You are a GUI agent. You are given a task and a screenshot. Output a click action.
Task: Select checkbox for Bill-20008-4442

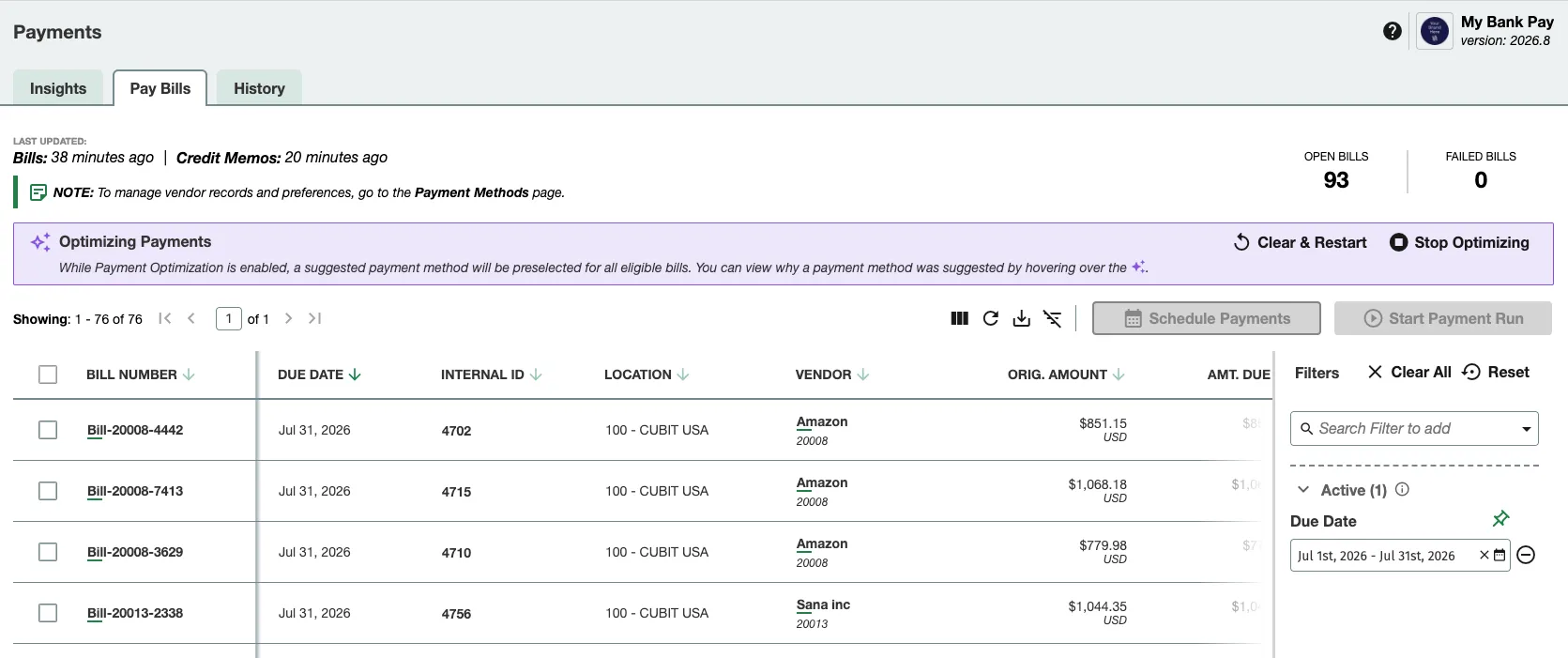point(48,430)
